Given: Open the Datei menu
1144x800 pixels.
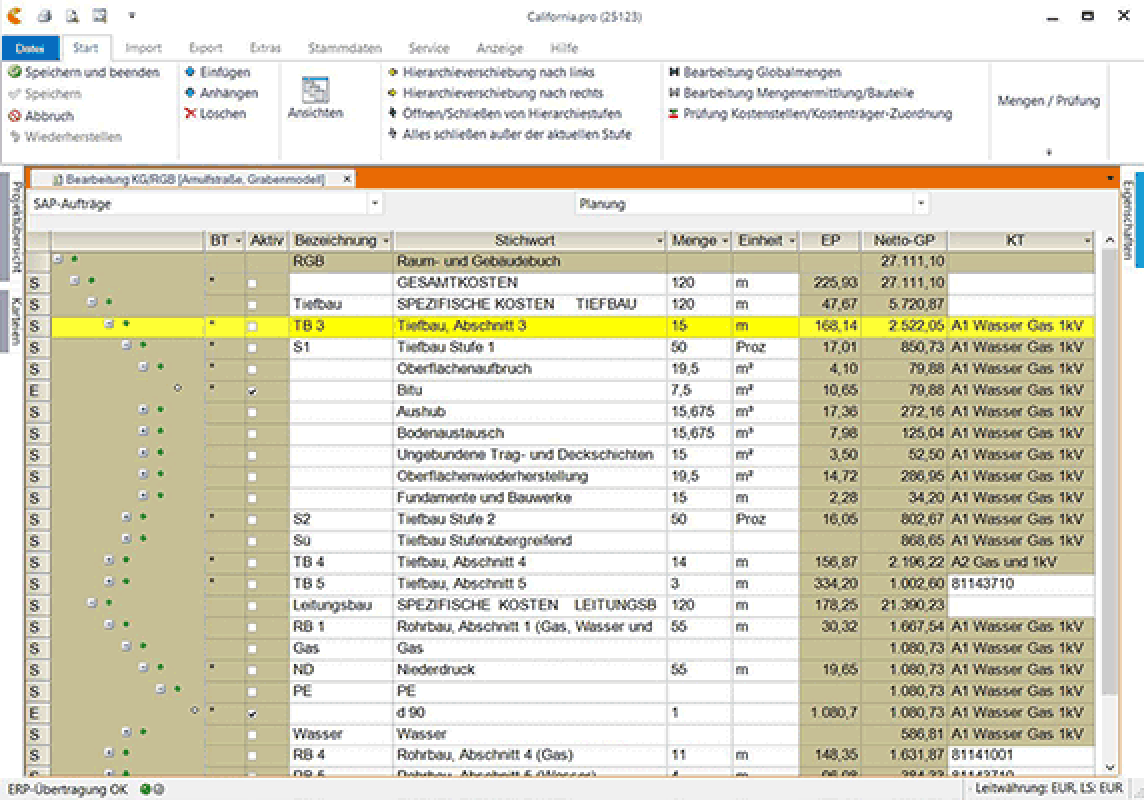Looking at the screenshot, I should [30, 48].
